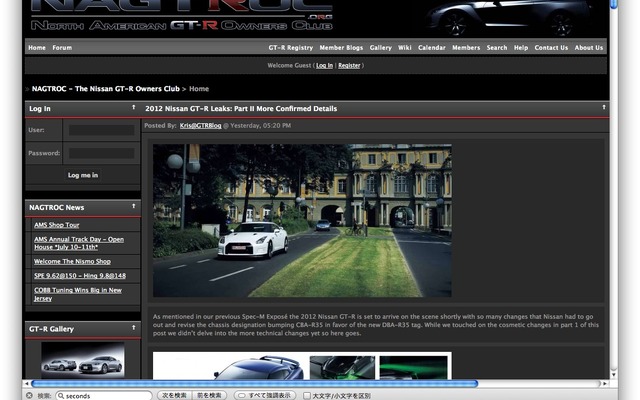Collapse the 2012 Nissan GT-R Leaks article arrow
The height and width of the screenshot is (400, 640).
pyautogui.click(x=604, y=107)
